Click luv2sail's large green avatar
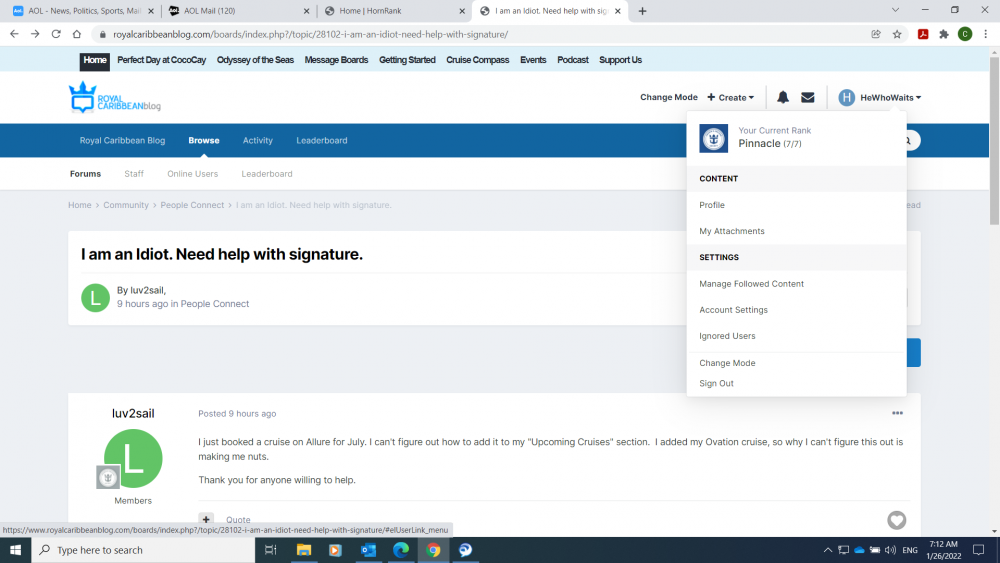This screenshot has width=1000, height=563. (133, 458)
